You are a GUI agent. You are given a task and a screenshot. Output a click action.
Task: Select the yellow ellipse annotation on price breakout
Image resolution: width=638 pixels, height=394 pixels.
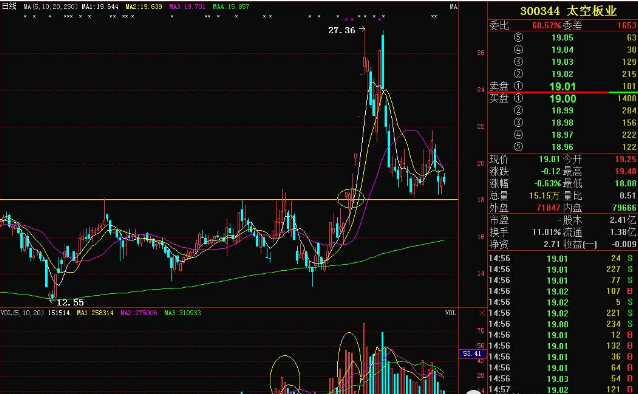click(x=350, y=199)
